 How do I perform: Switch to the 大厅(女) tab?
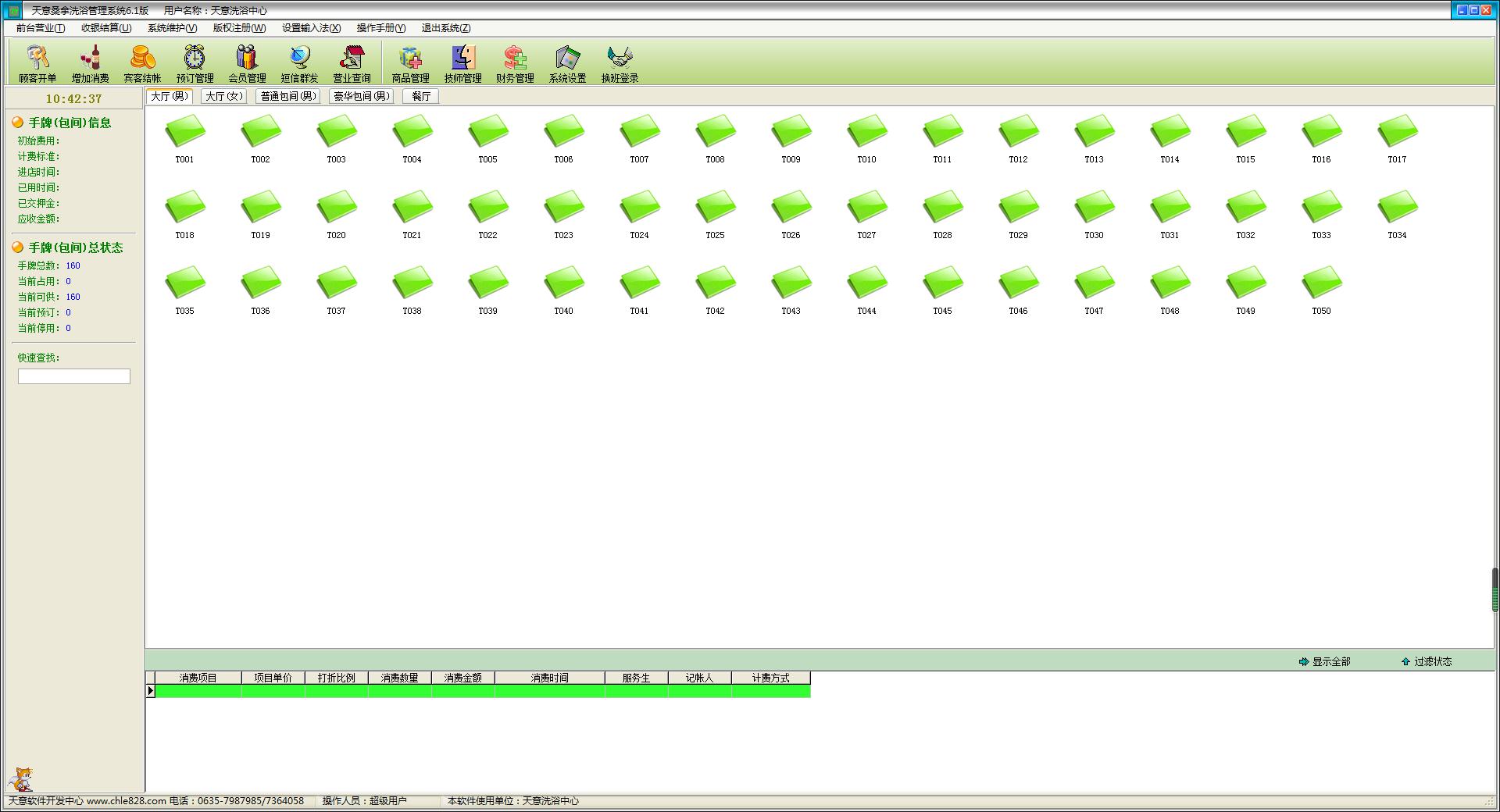(224, 96)
